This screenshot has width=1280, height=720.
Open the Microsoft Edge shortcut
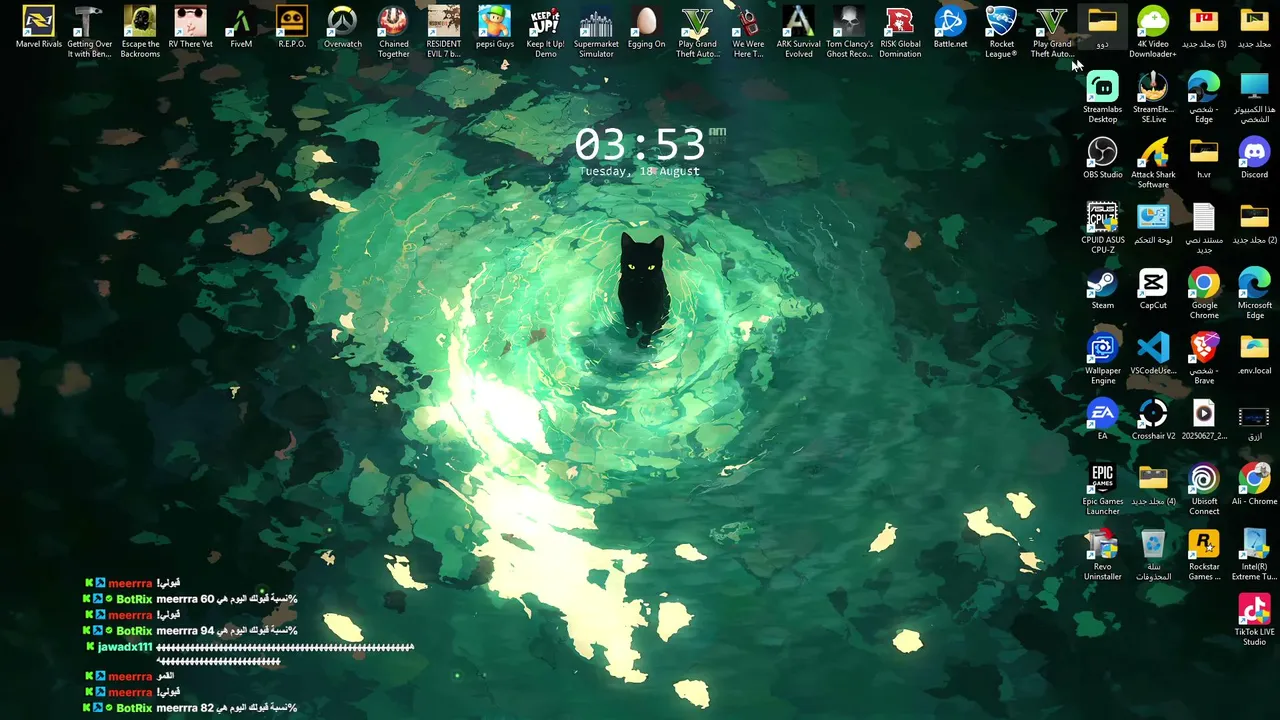click(x=1254, y=293)
